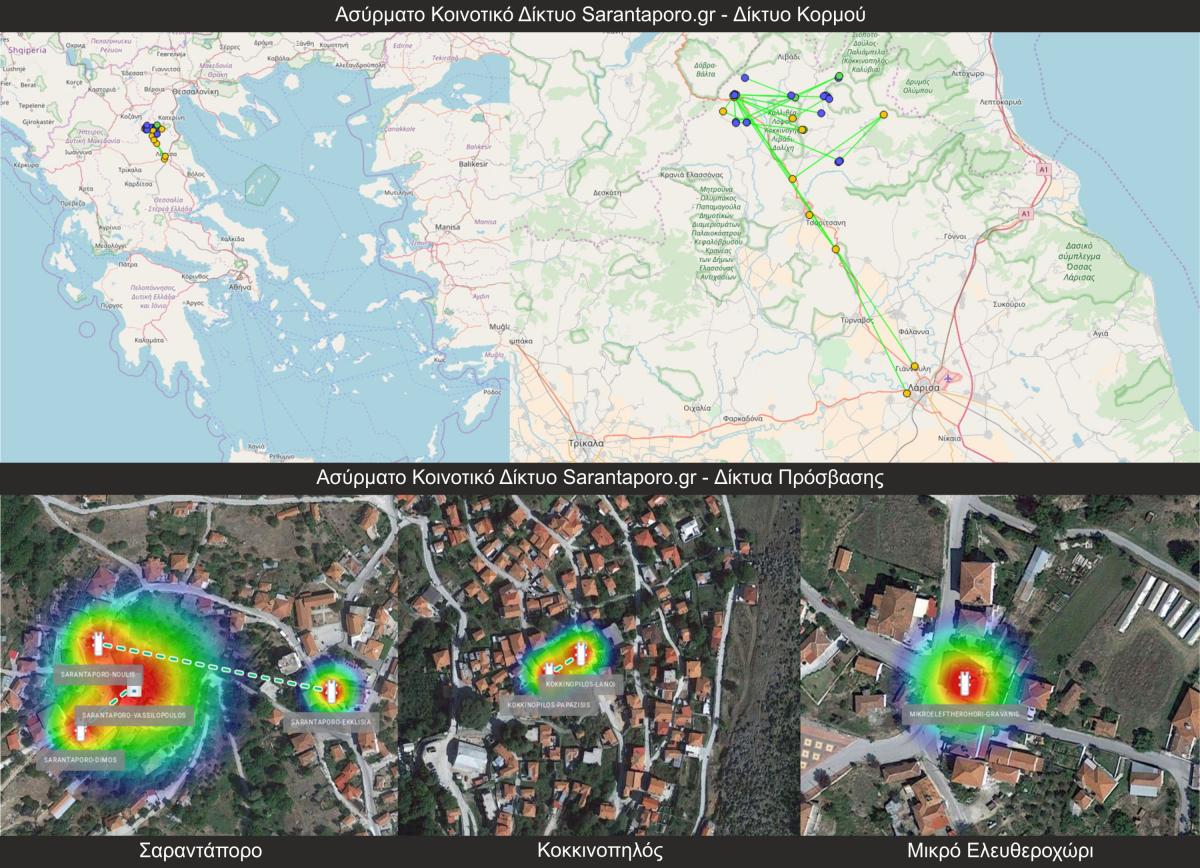Click the Τρίκαλα label at map bottom
This screenshot has height=868, width=1200.
(586, 442)
